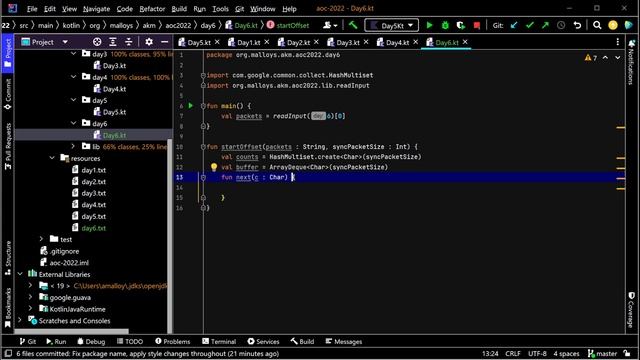The height and width of the screenshot is (360, 640).
Task: Fold the imports block at line 3
Action: coord(203,75)
